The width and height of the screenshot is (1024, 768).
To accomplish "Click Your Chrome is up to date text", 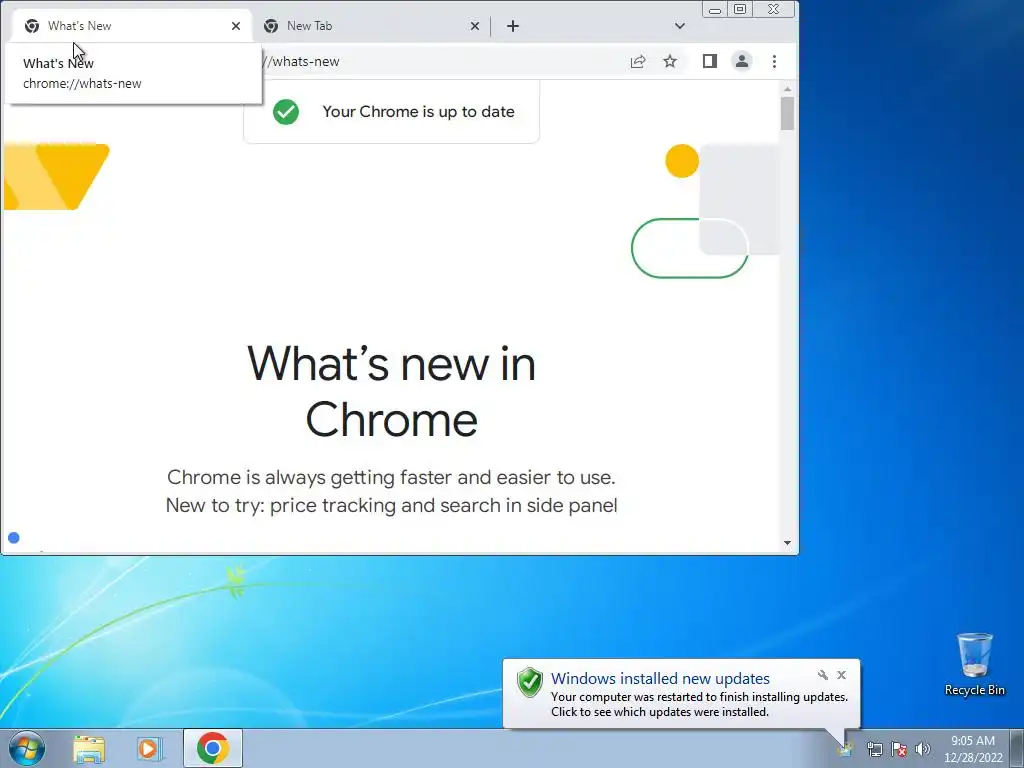I will (419, 112).
